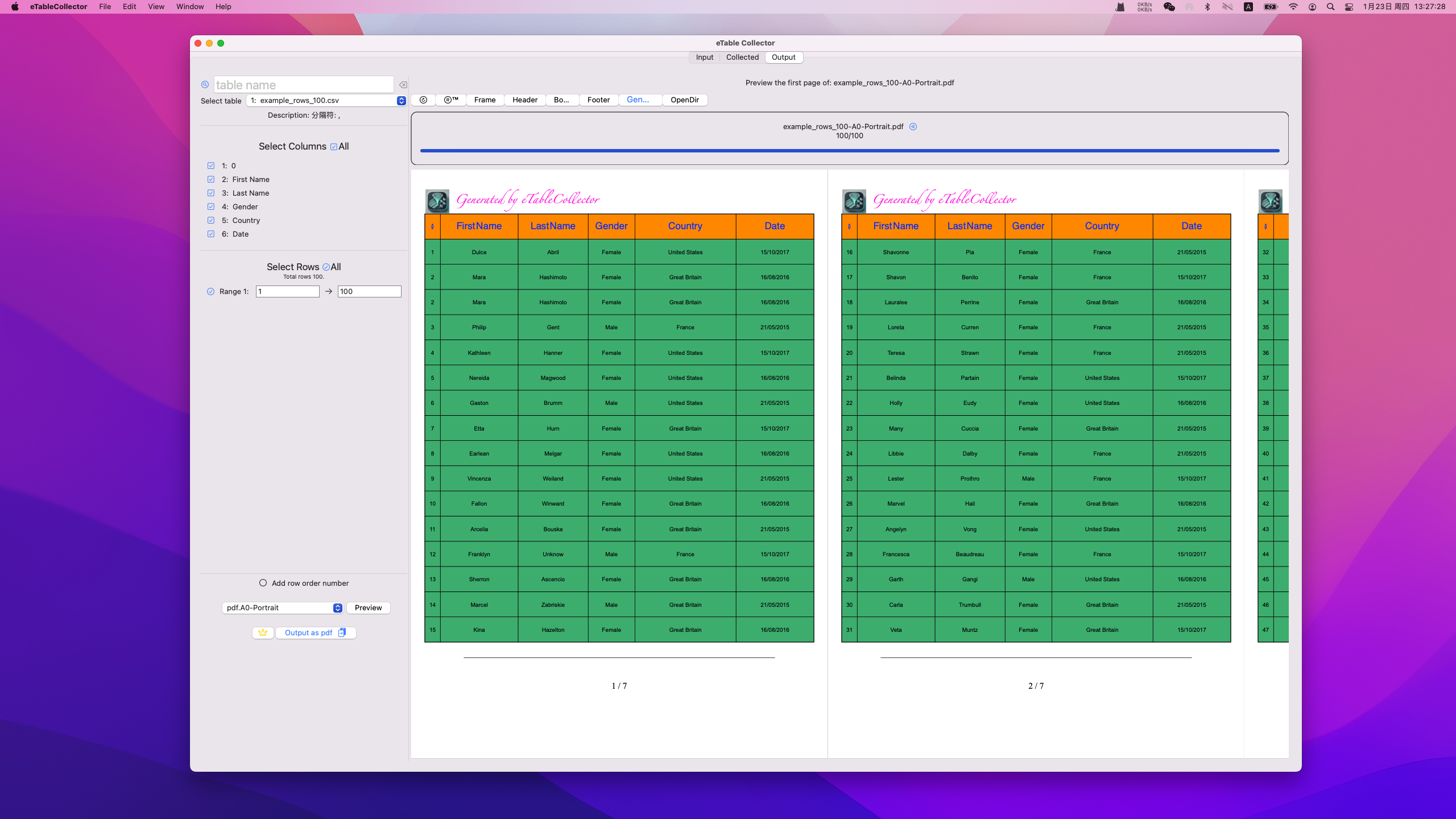This screenshot has height=819, width=1456.
Task: Click the circular arrow icon next to PDF filename
Action: [913, 127]
